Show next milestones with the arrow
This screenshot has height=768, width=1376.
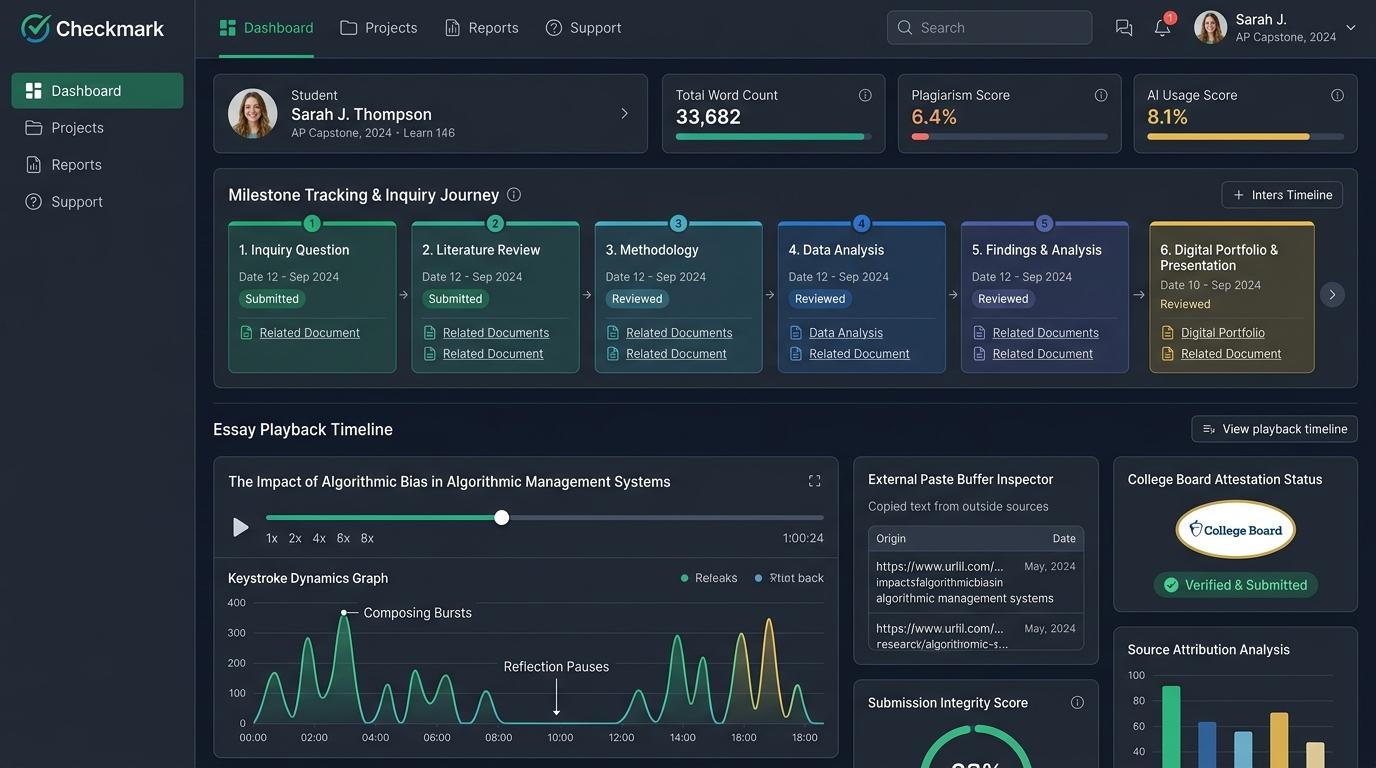click(x=1332, y=295)
